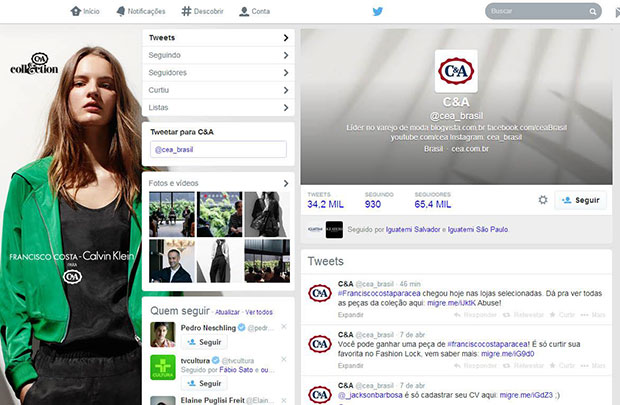Open Notificações bell icon
Viewport: 620px width, 405px height.
click(121, 11)
